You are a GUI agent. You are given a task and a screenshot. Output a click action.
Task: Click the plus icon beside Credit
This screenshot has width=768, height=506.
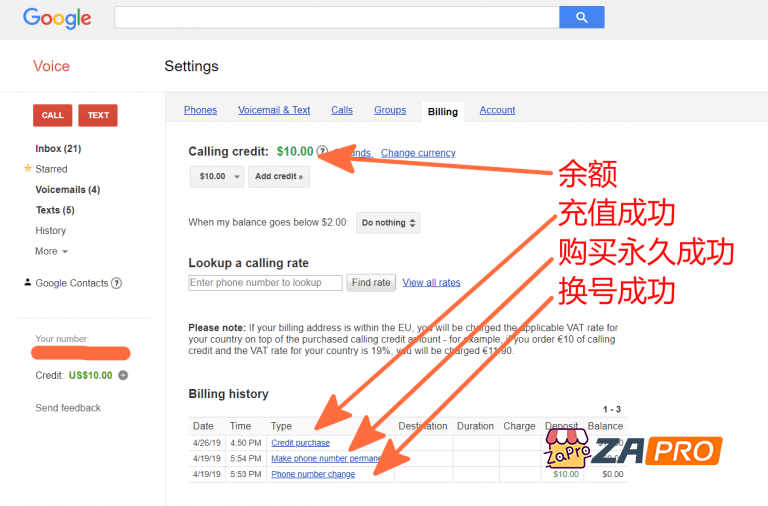pos(123,375)
